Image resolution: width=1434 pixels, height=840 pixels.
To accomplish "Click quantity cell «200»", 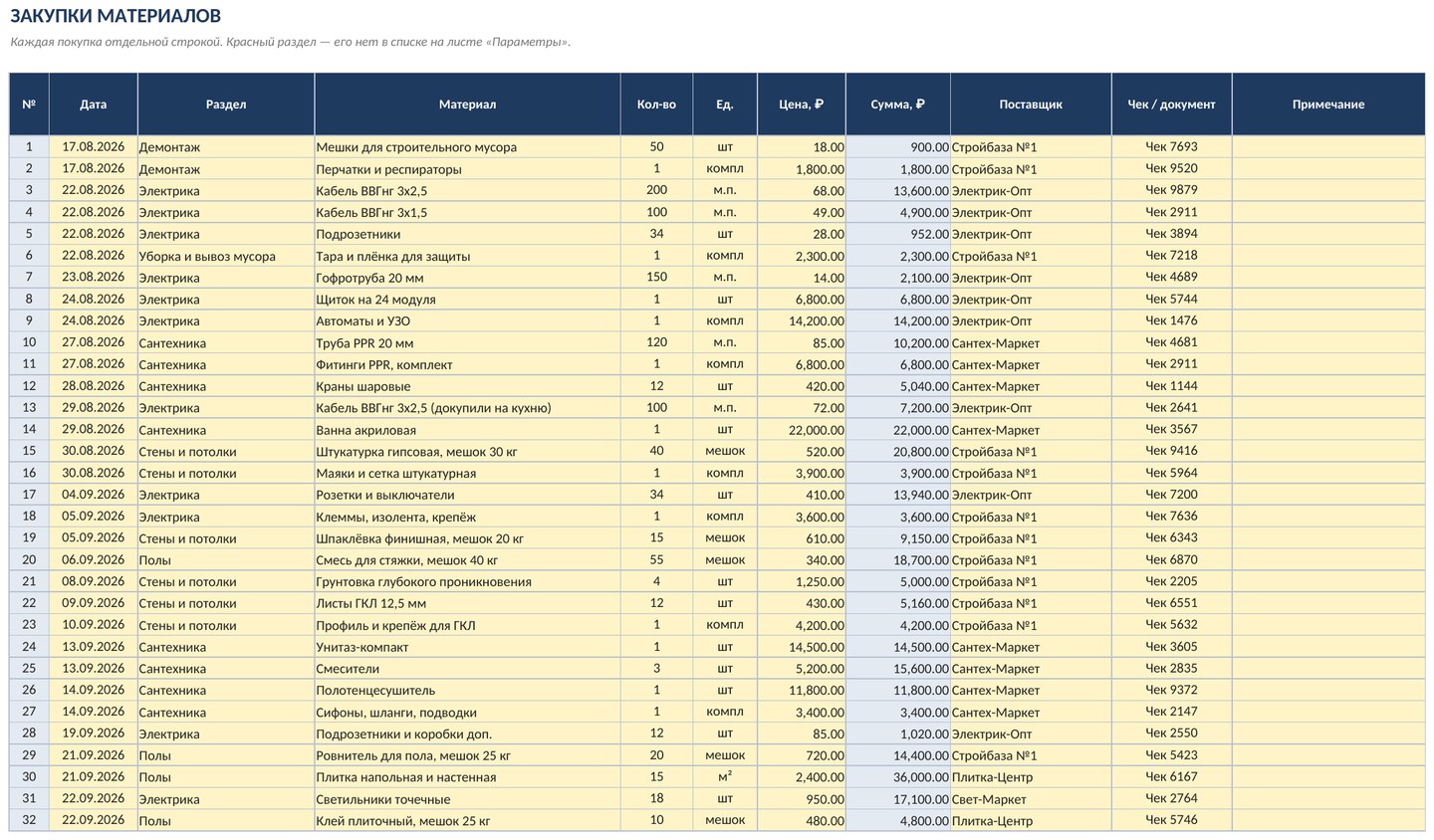I will pyautogui.click(x=656, y=190).
